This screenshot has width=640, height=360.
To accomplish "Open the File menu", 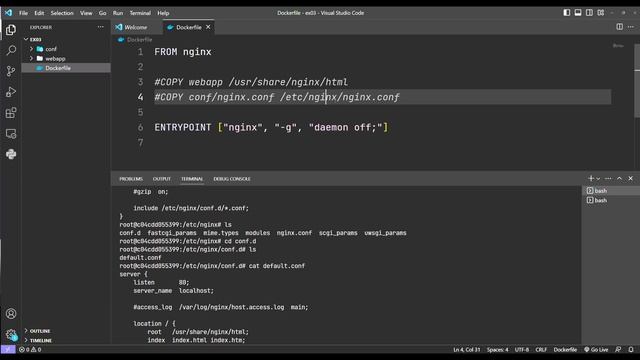I will pyautogui.click(x=24, y=13).
